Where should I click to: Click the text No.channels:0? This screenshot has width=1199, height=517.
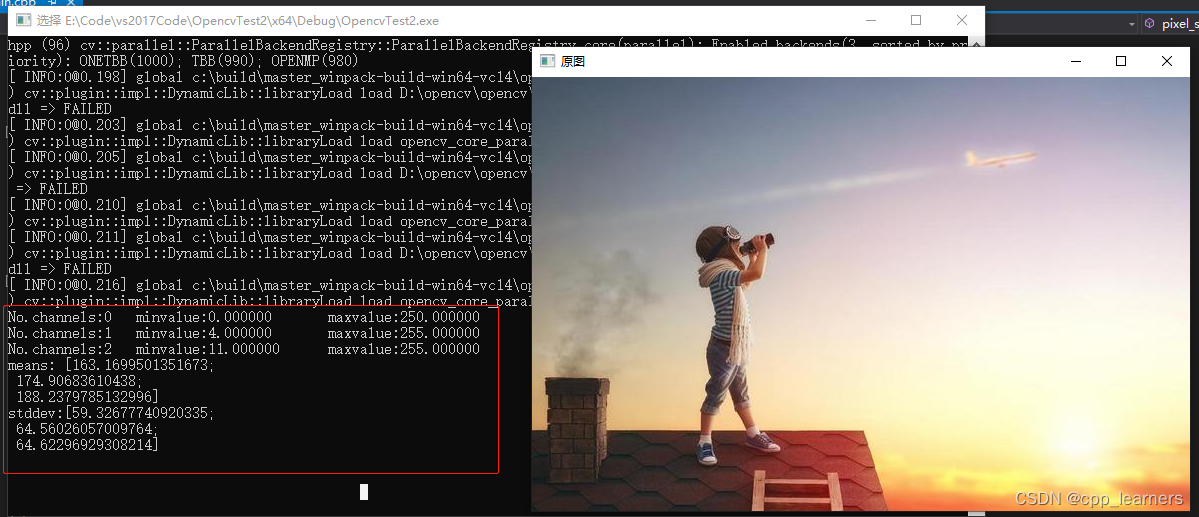click(60, 317)
